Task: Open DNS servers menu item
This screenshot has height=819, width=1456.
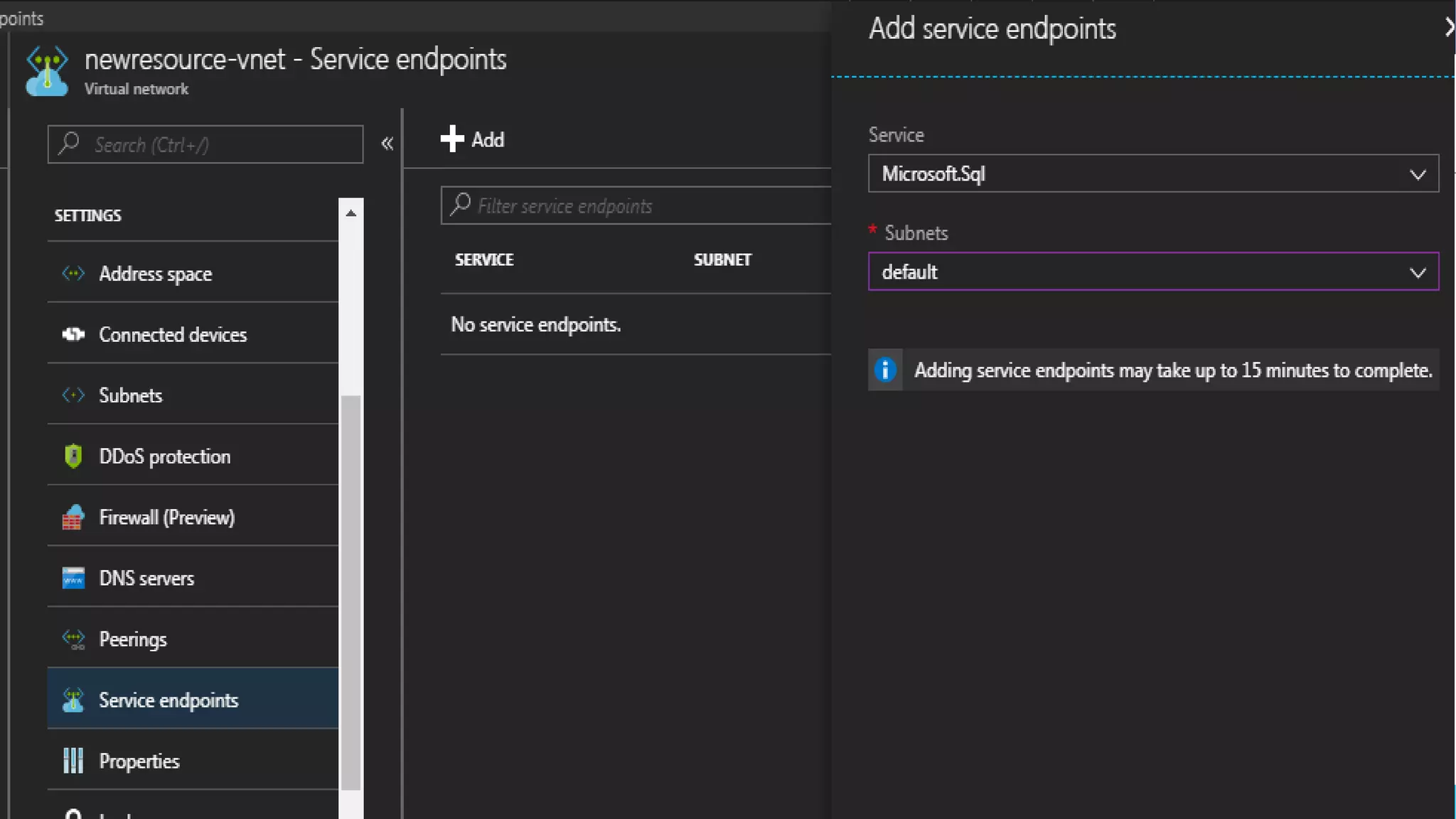Action: pos(193,578)
